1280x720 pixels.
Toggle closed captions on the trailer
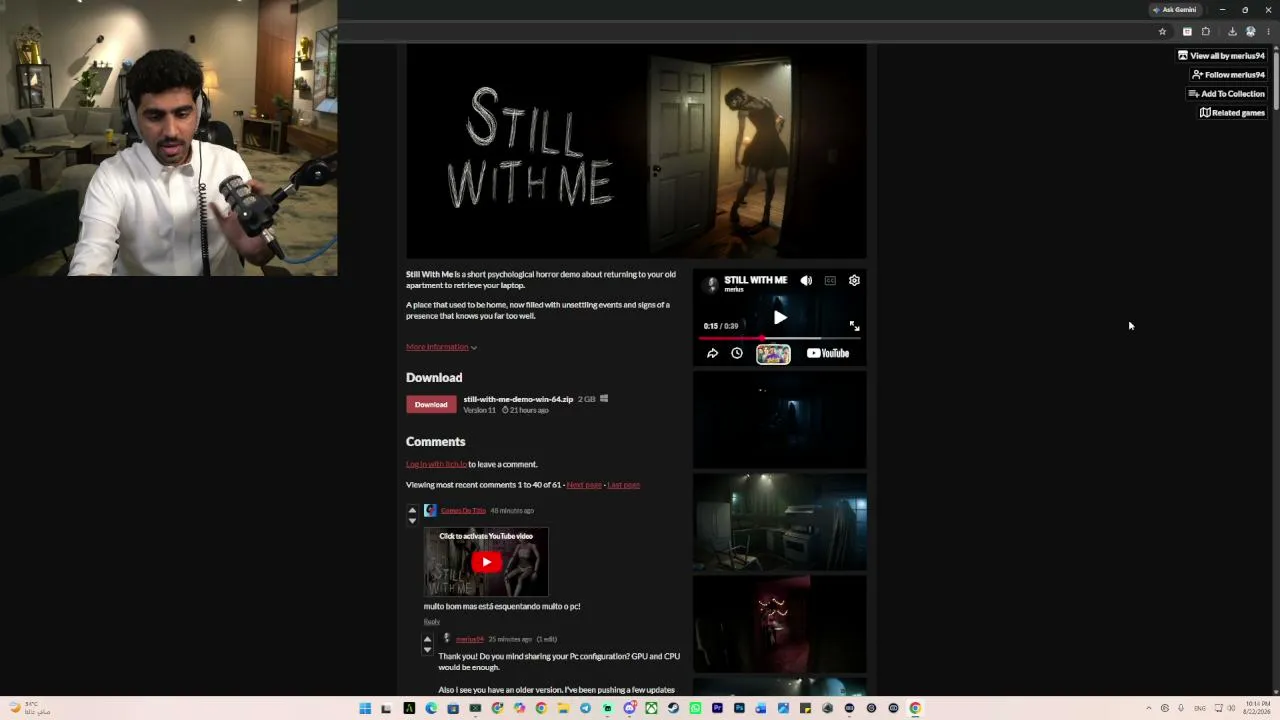(830, 281)
